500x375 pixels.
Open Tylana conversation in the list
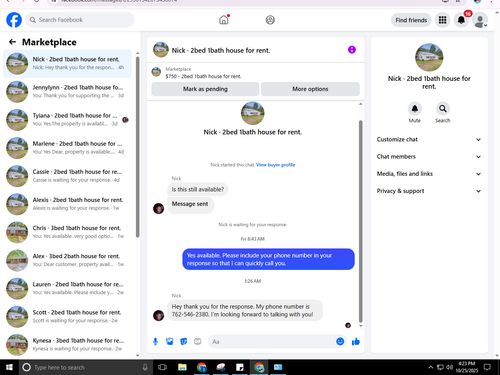tap(67, 119)
